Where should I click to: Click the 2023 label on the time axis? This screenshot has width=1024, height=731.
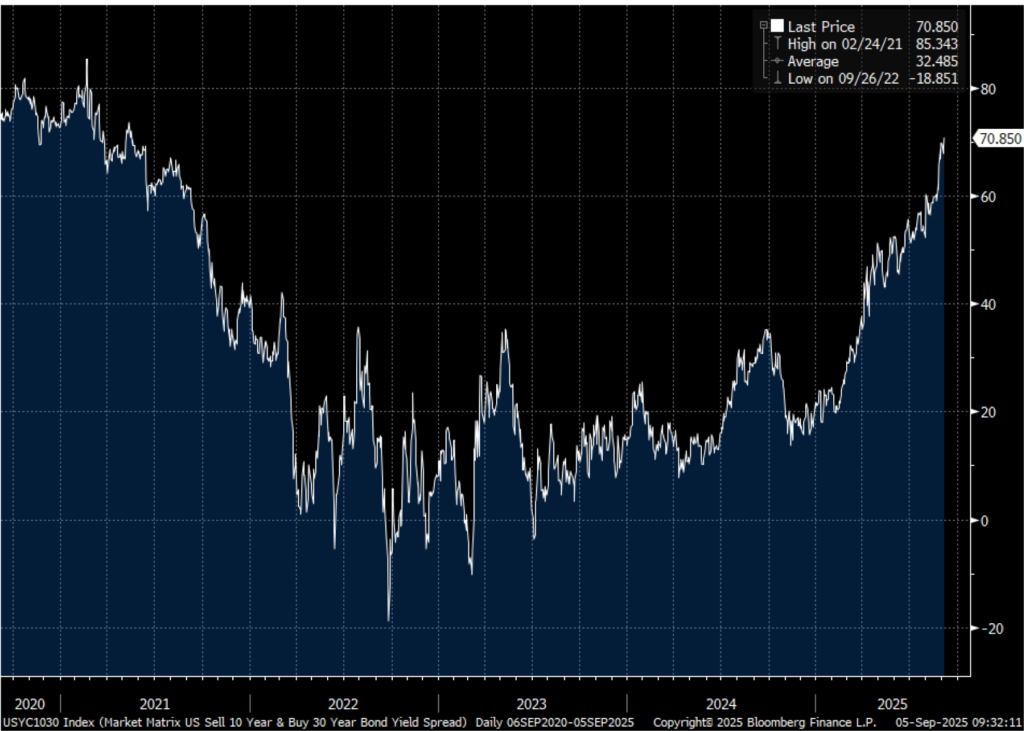click(531, 702)
